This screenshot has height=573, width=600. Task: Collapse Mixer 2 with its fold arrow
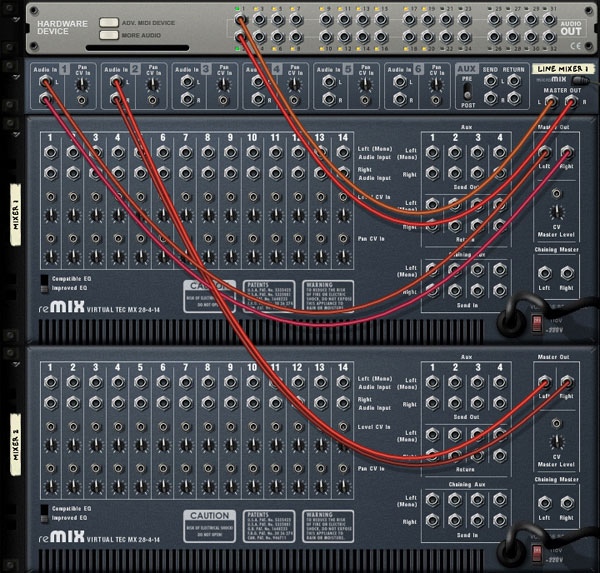point(15,364)
